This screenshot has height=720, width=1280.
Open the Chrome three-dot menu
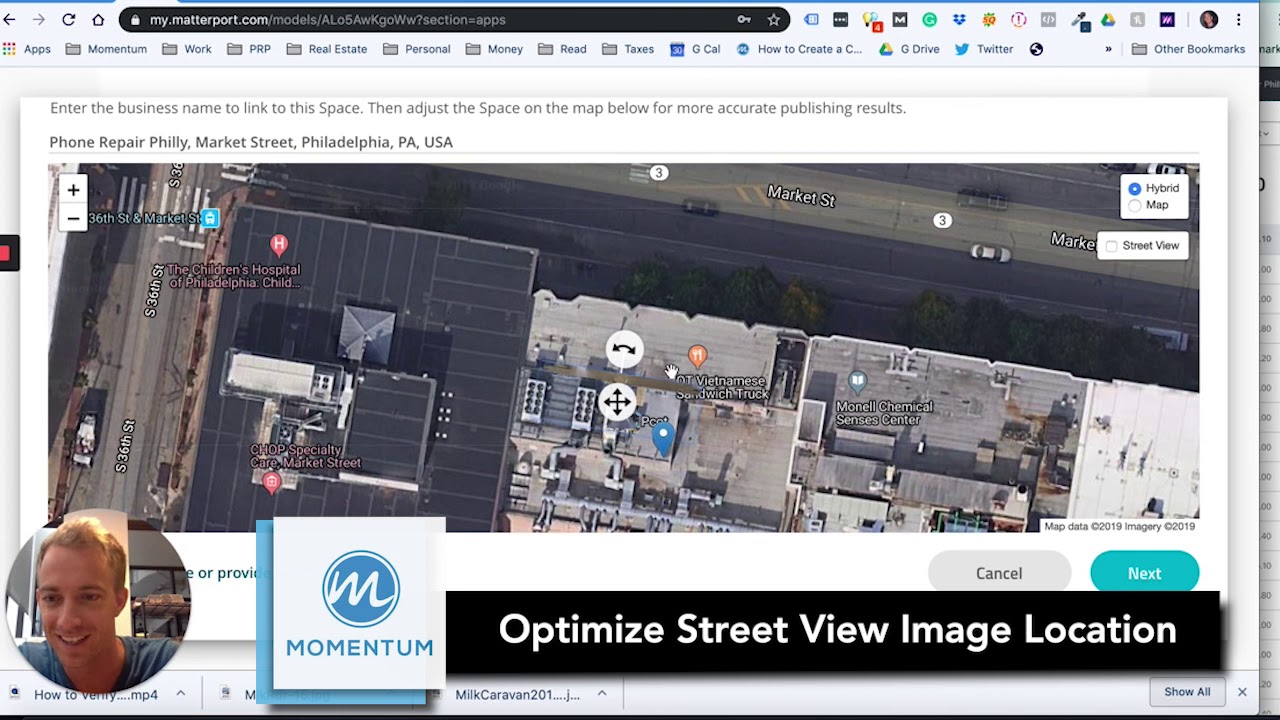click(x=1239, y=20)
